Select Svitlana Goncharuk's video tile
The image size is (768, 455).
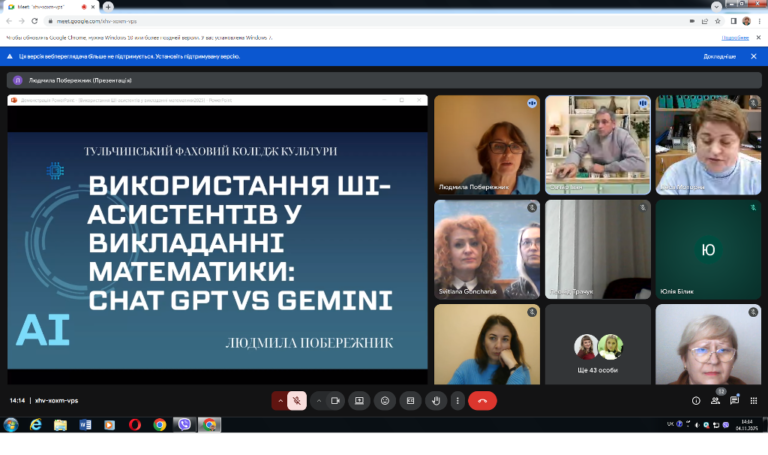(x=487, y=249)
